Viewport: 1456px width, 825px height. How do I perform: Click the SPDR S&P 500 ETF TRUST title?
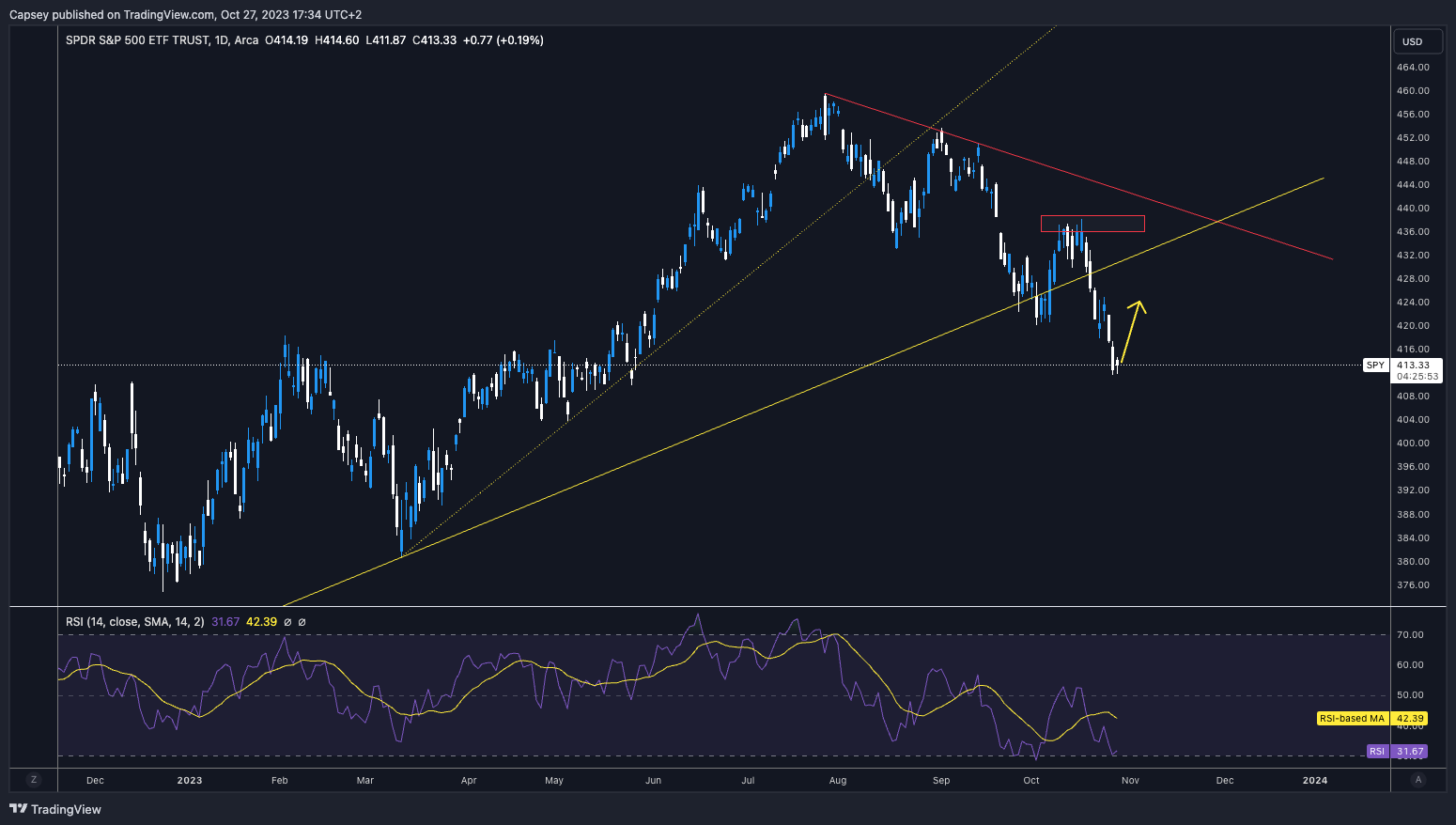[x=137, y=40]
